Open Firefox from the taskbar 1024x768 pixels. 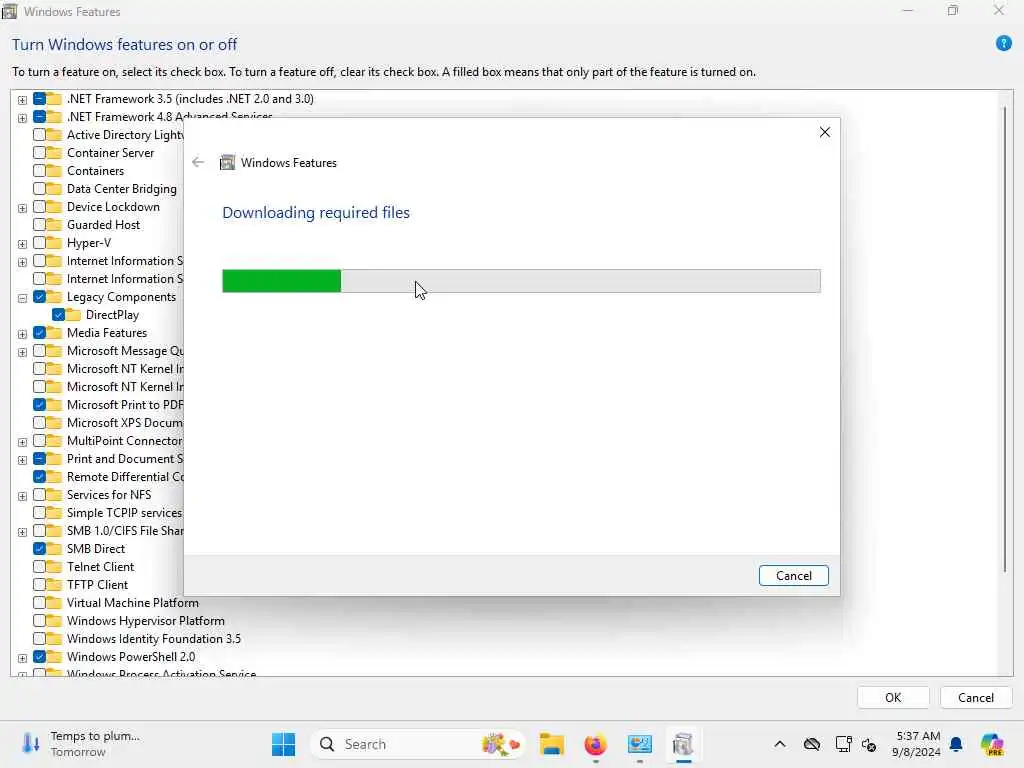[x=596, y=744]
